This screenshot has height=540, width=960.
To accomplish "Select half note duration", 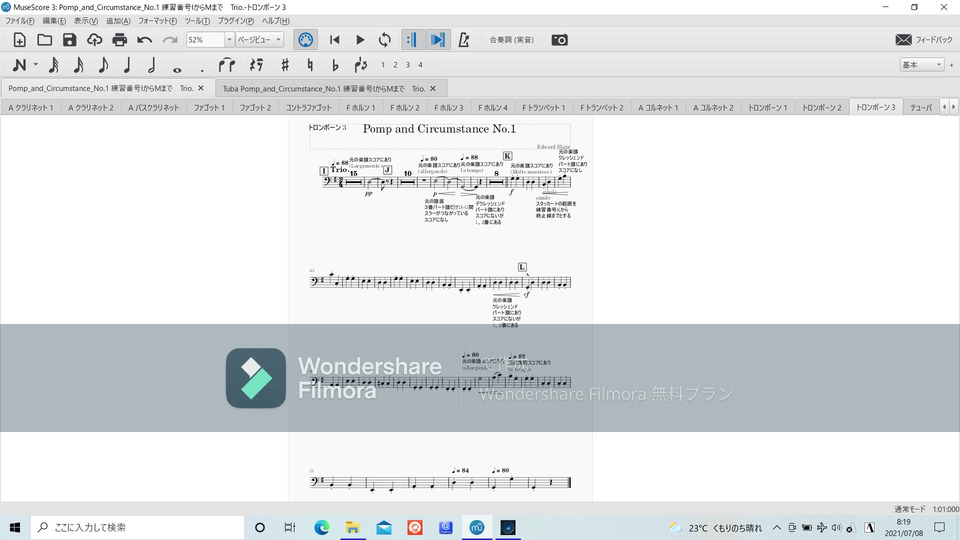I will click(x=152, y=65).
